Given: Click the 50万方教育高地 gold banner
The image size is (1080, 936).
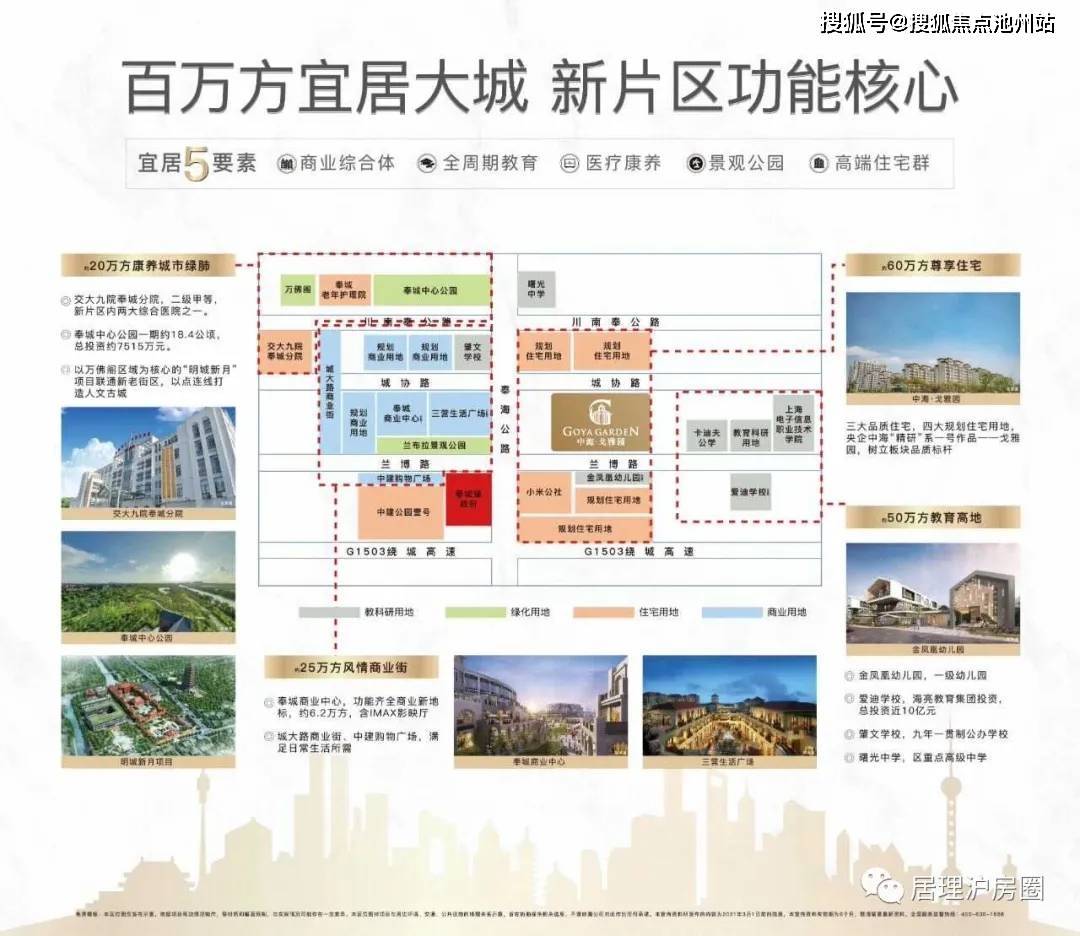Looking at the screenshot, I should [x=933, y=517].
